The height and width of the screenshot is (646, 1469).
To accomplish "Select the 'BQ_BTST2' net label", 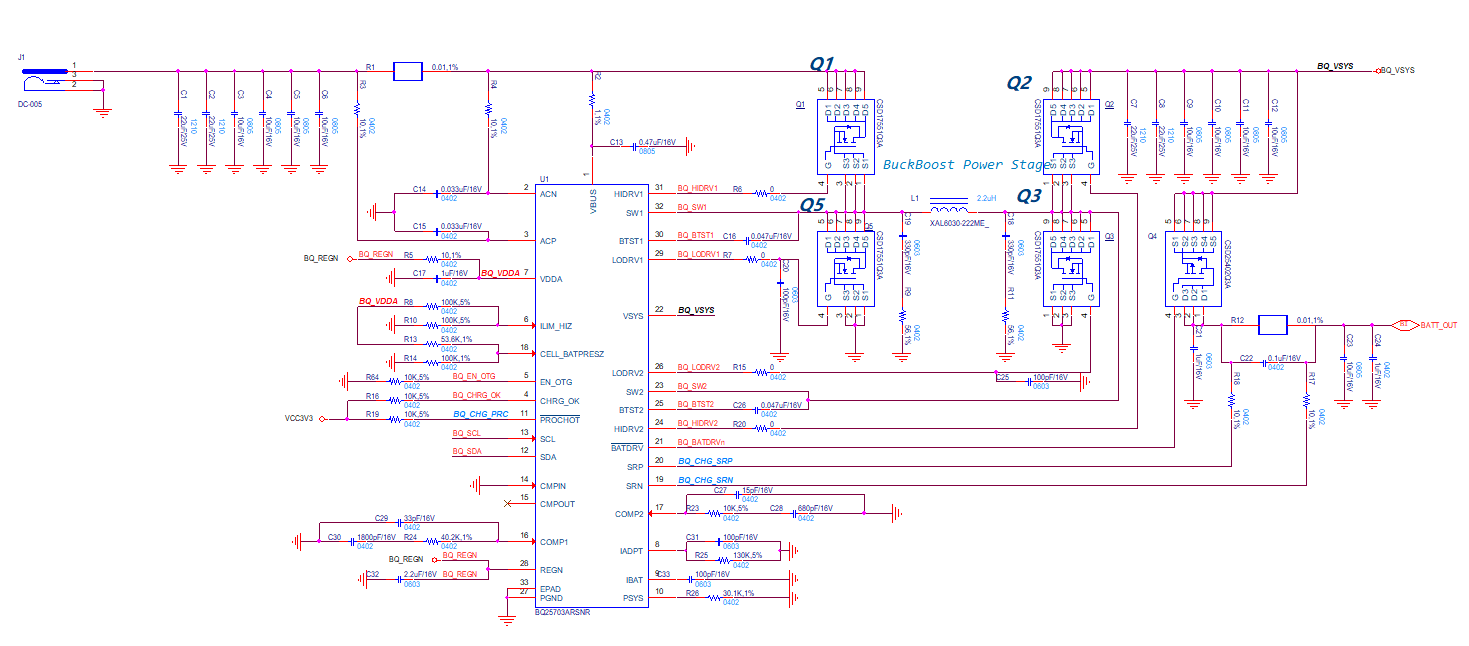I will (696, 404).
